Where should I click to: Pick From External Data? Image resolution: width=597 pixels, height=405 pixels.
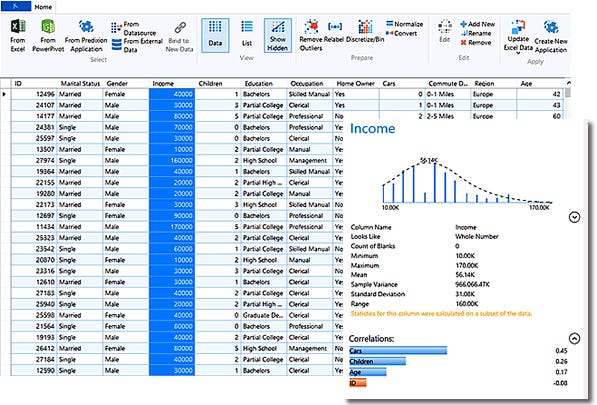(137, 45)
